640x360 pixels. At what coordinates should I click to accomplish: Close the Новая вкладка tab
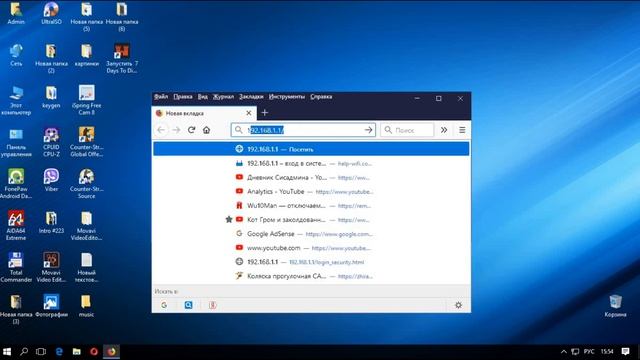[x=249, y=113]
